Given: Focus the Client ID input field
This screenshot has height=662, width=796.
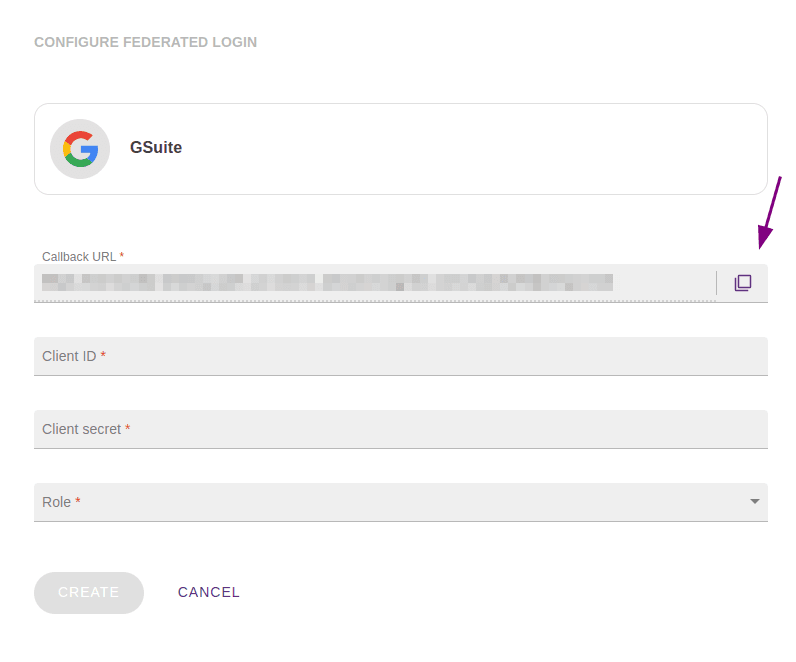Looking at the screenshot, I should (400, 356).
